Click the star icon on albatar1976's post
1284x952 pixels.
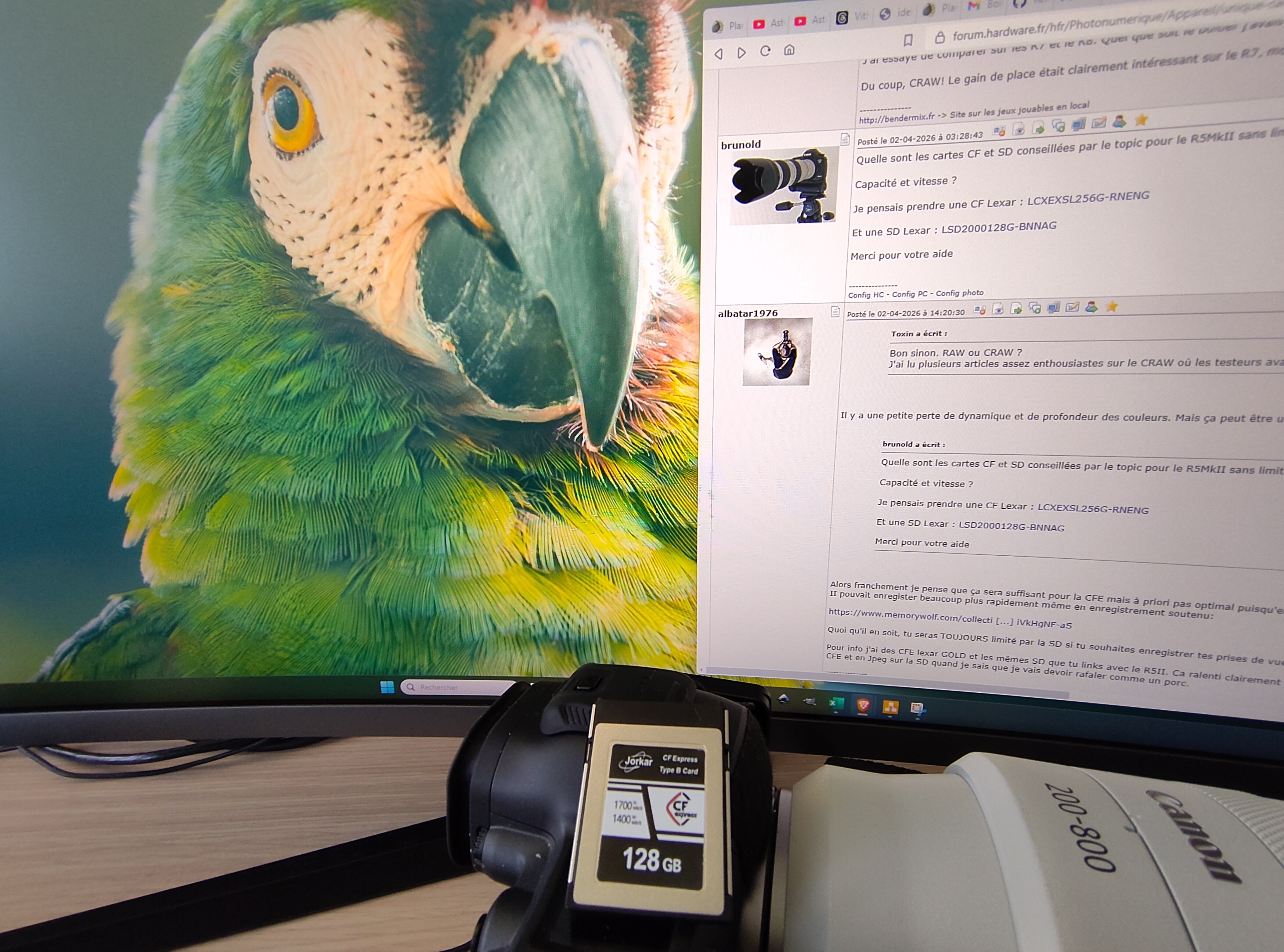coord(1112,307)
